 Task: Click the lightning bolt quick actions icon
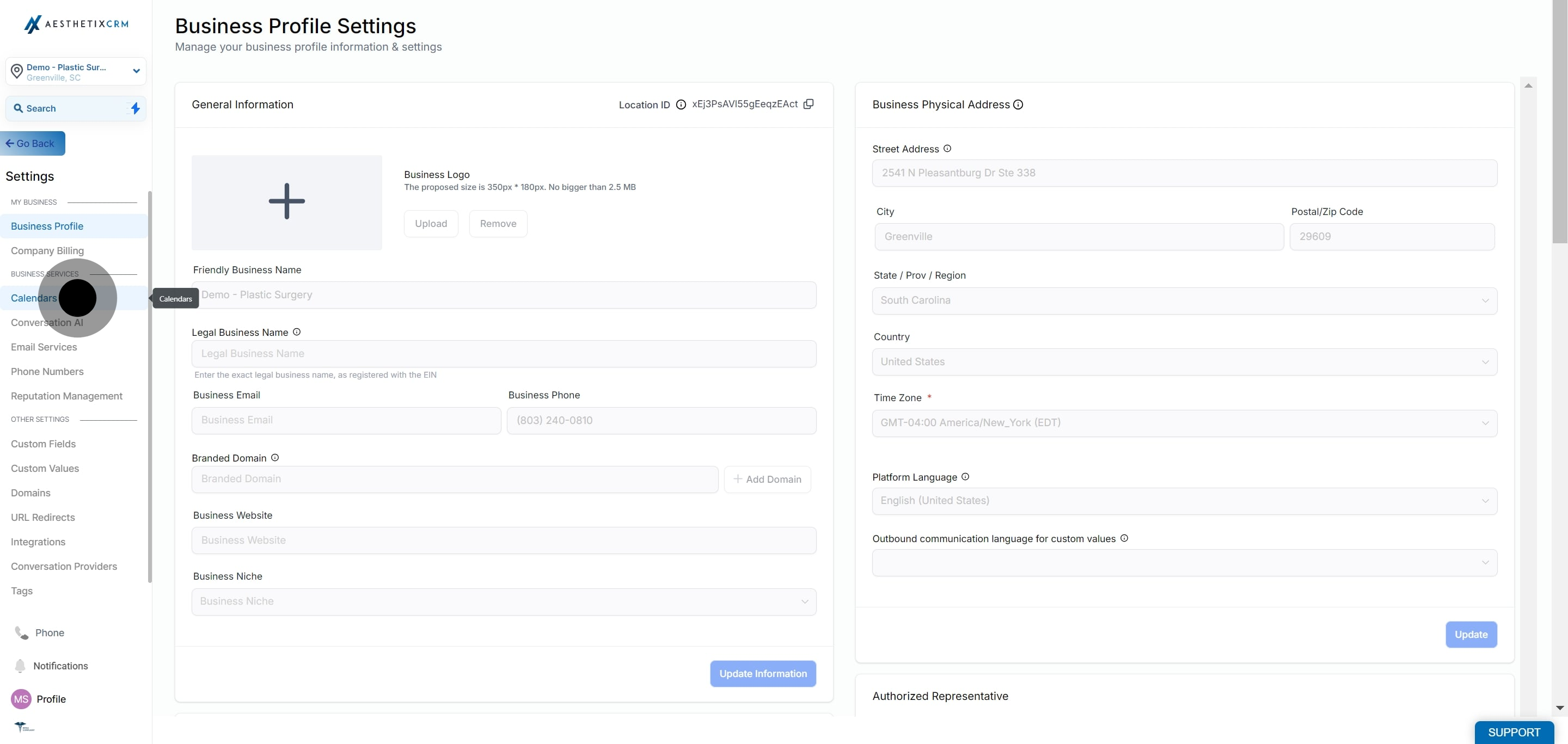tap(135, 108)
